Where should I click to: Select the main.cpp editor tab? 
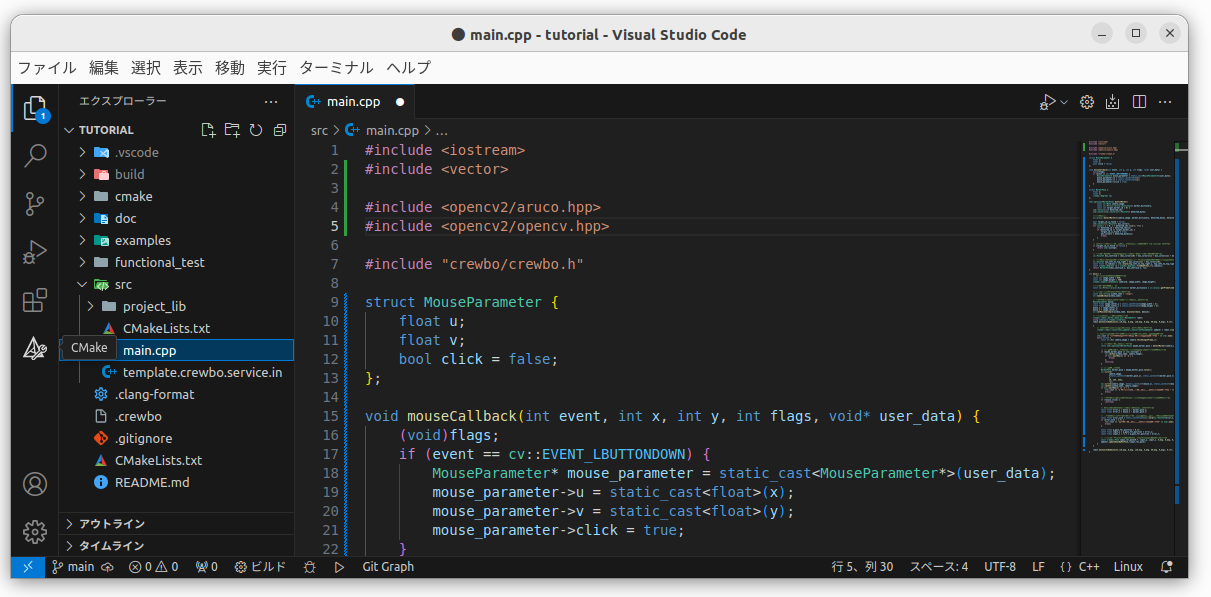pos(354,102)
